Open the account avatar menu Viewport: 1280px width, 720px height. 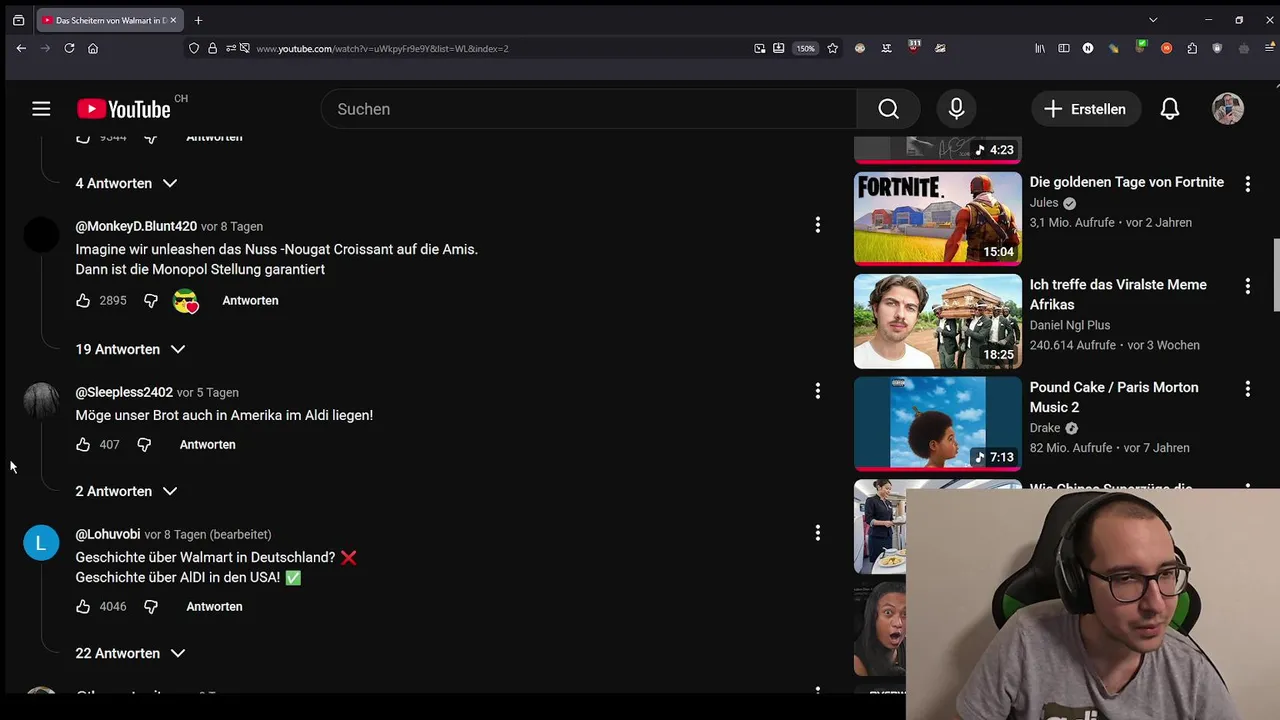pos(1228,109)
